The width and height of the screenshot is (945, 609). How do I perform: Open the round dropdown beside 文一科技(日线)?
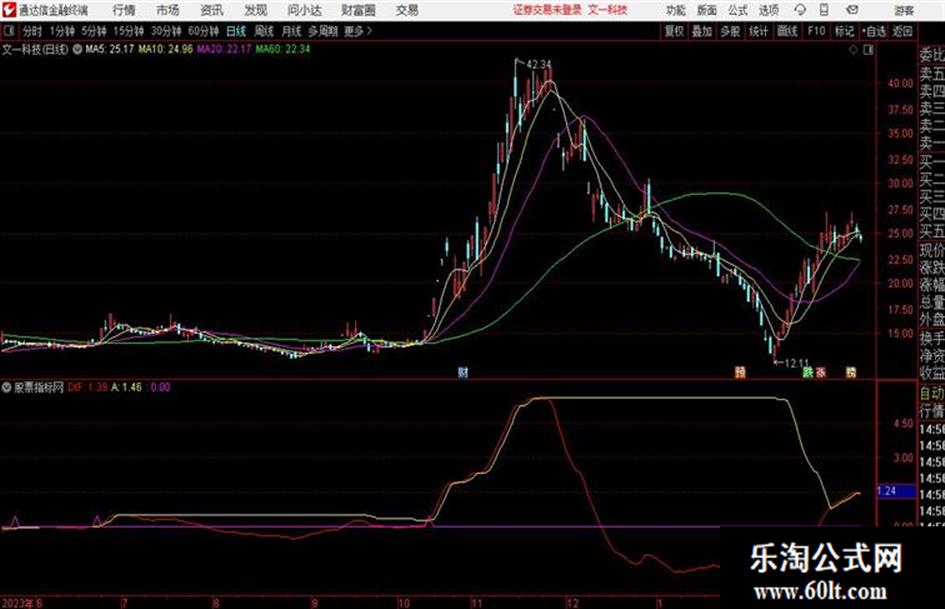(x=77, y=49)
